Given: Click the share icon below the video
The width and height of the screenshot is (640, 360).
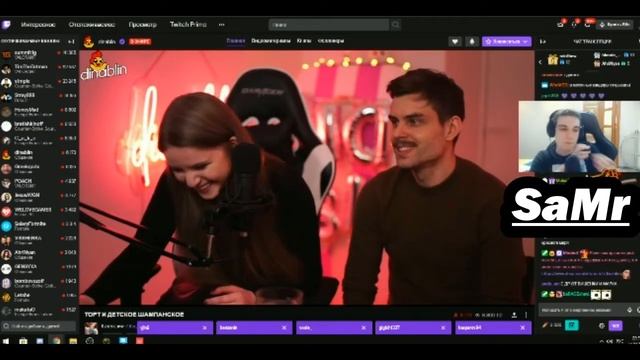Looking at the screenshot, I should tap(514, 315).
